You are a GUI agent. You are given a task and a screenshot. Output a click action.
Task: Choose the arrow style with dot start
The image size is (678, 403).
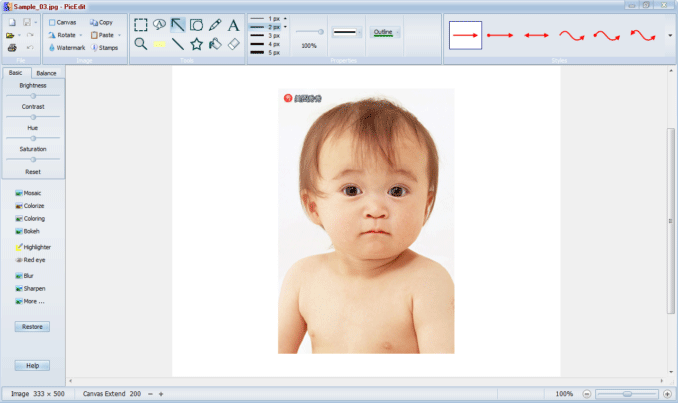[500, 35]
